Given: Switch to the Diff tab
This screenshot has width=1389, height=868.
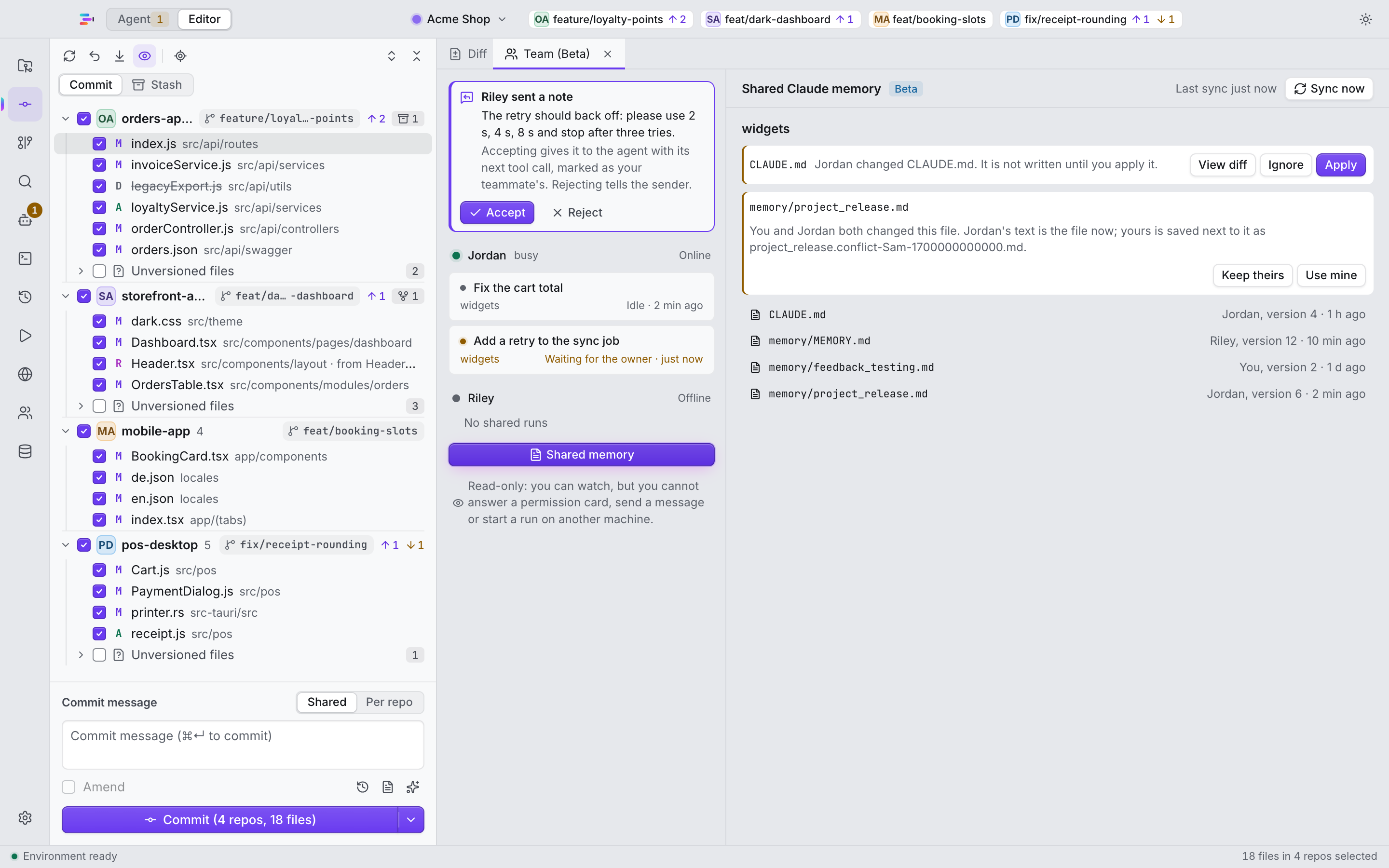Looking at the screenshot, I should 468,54.
